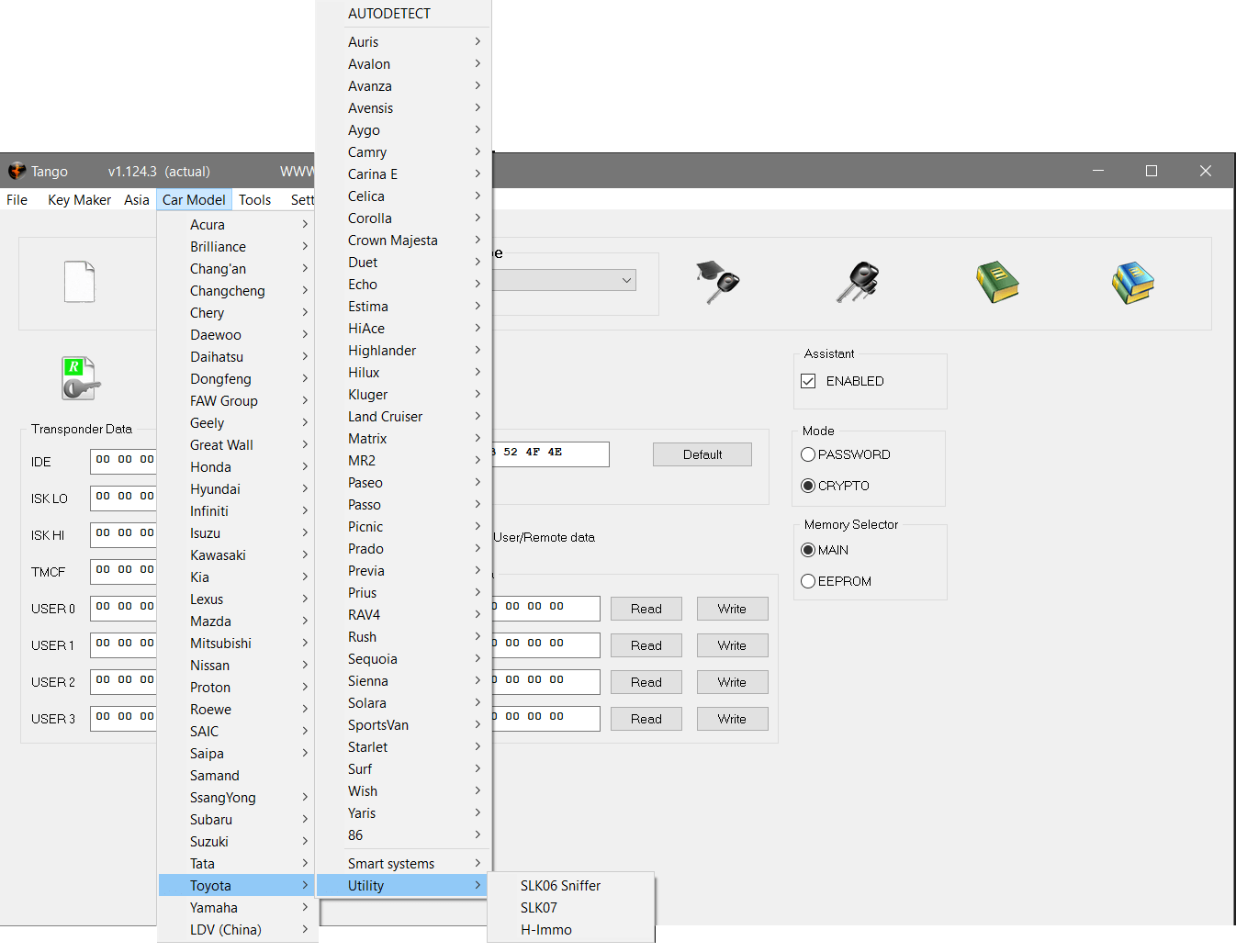
Task: Select the Toyota brand entry
Action: click(x=238, y=886)
